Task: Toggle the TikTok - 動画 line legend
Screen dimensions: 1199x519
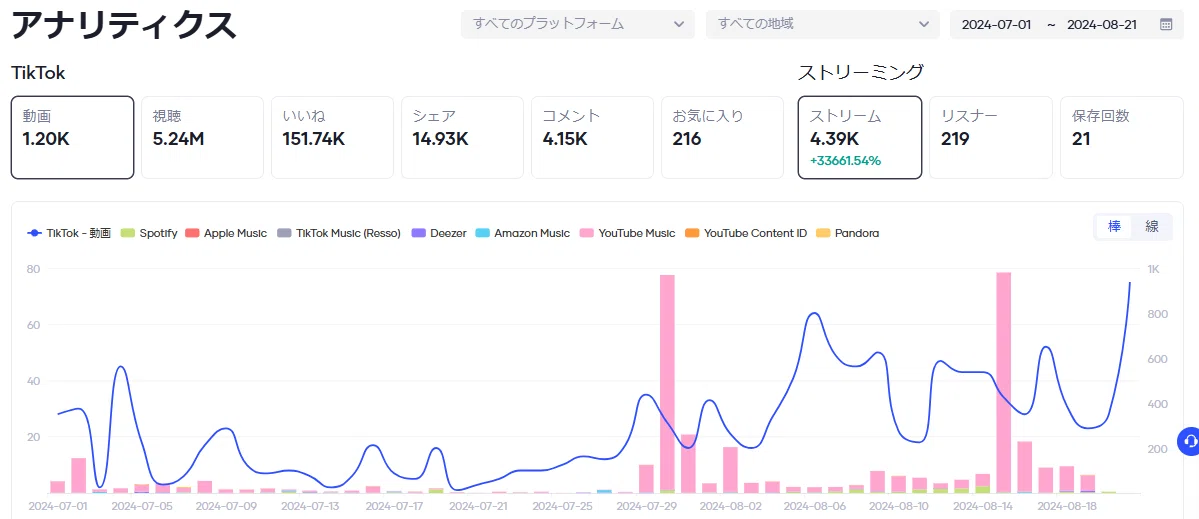Action: [x=69, y=233]
